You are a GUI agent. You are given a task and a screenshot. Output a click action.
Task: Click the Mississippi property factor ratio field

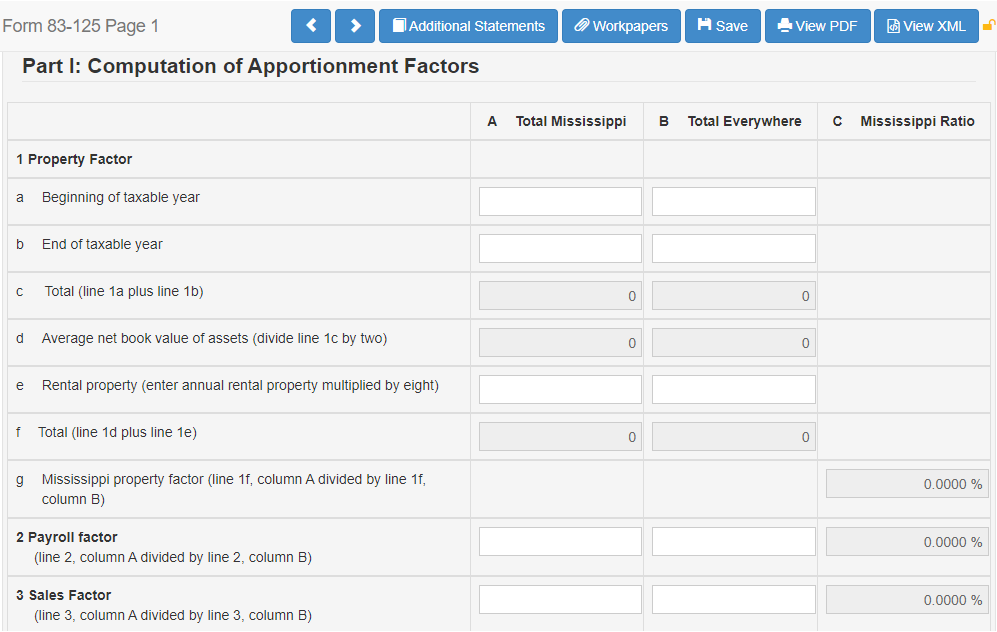tap(906, 484)
